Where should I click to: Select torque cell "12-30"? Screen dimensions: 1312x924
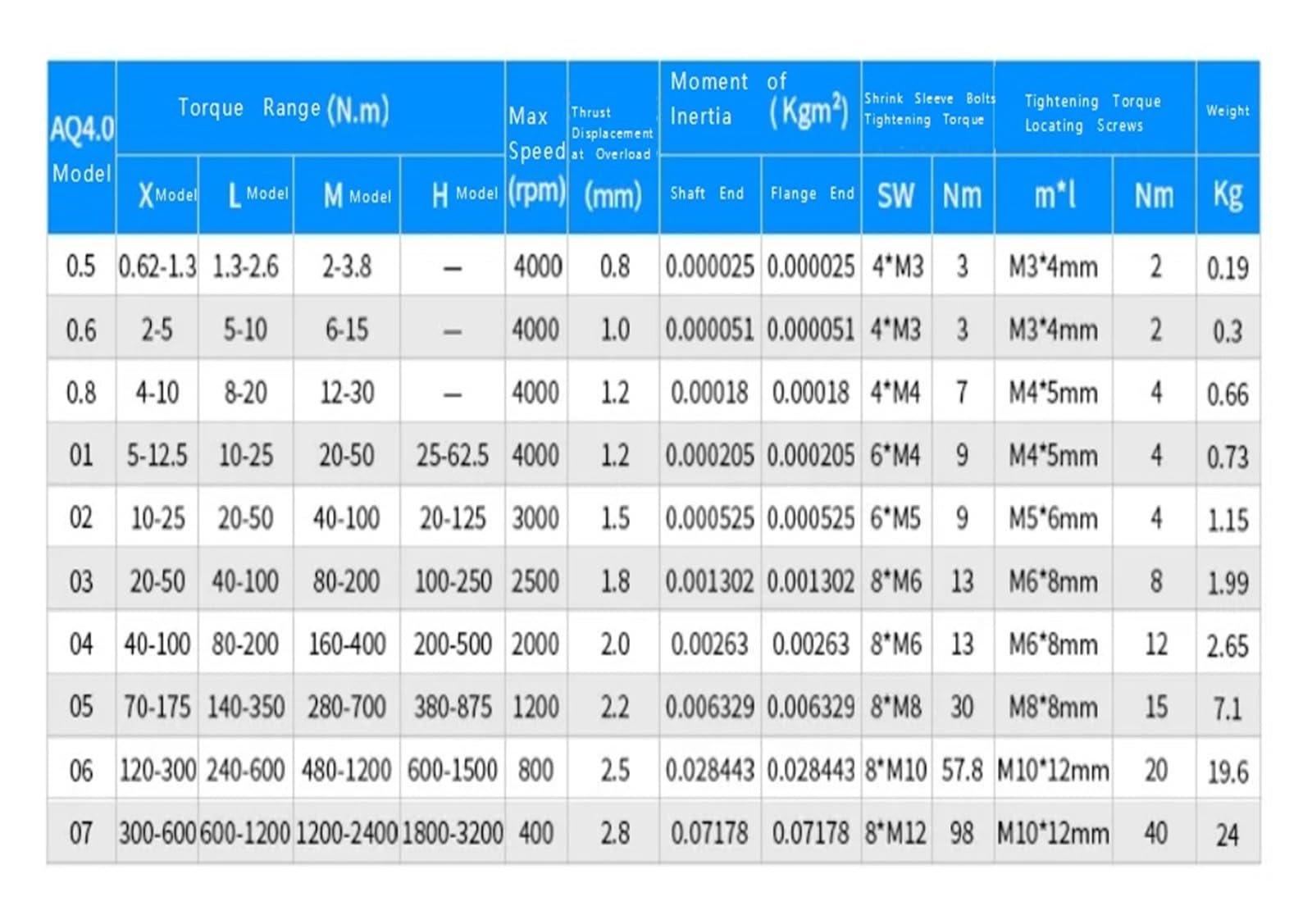point(347,393)
